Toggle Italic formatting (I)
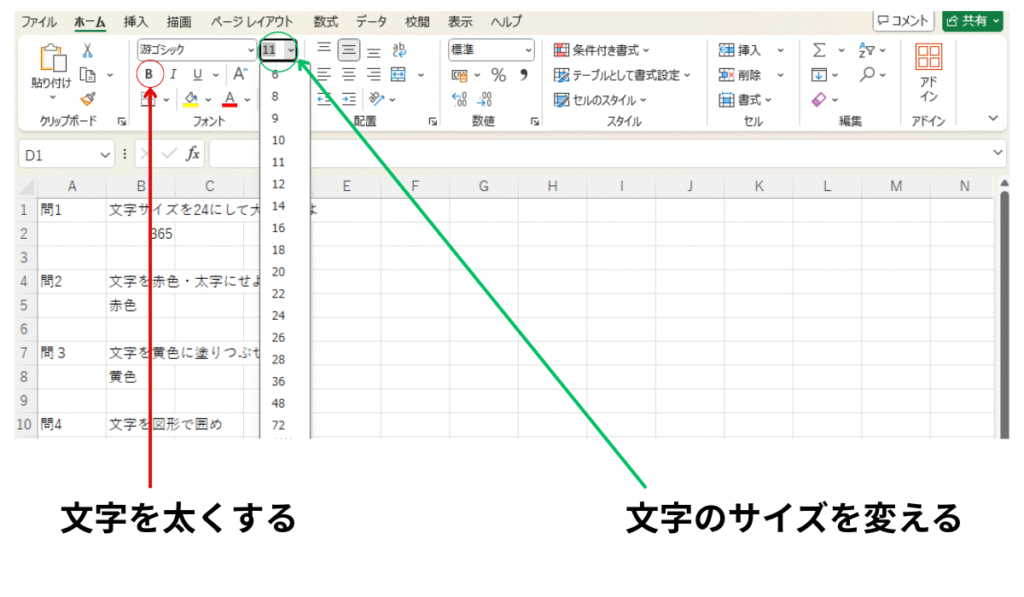Viewport: 1024px width, 597px height. click(173, 74)
